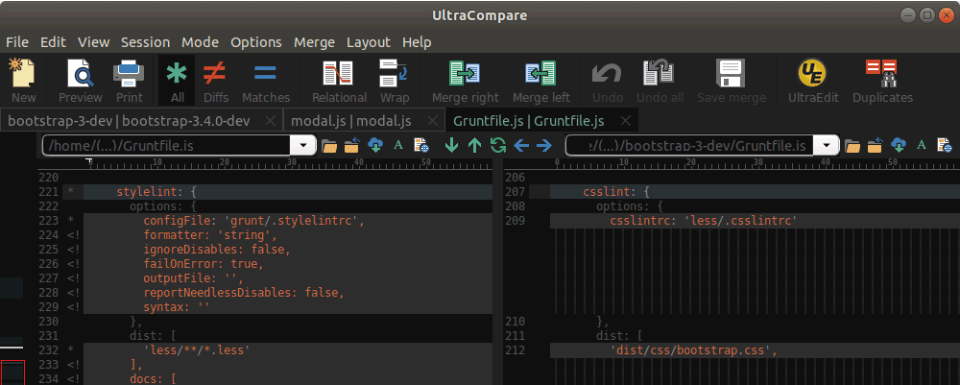Launch UltraEdit from the toolbar
This screenshot has height=385, width=960.
pyautogui.click(x=812, y=80)
